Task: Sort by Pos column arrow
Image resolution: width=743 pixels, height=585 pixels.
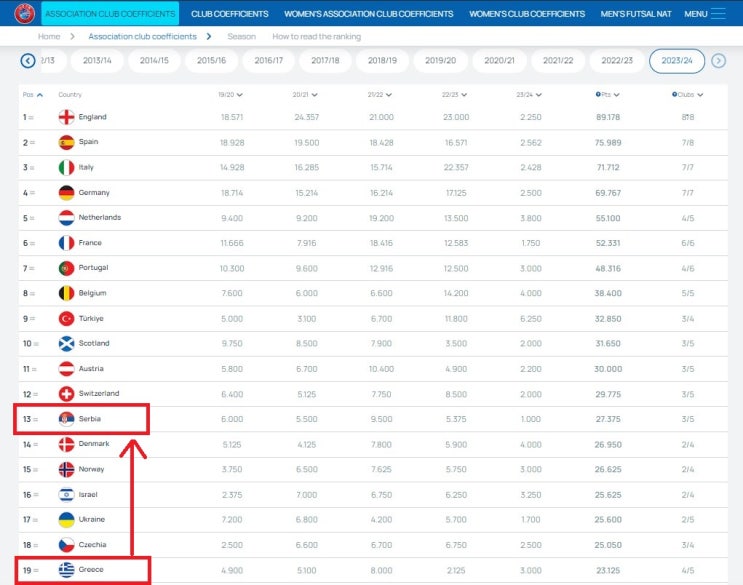Action: pos(40,95)
